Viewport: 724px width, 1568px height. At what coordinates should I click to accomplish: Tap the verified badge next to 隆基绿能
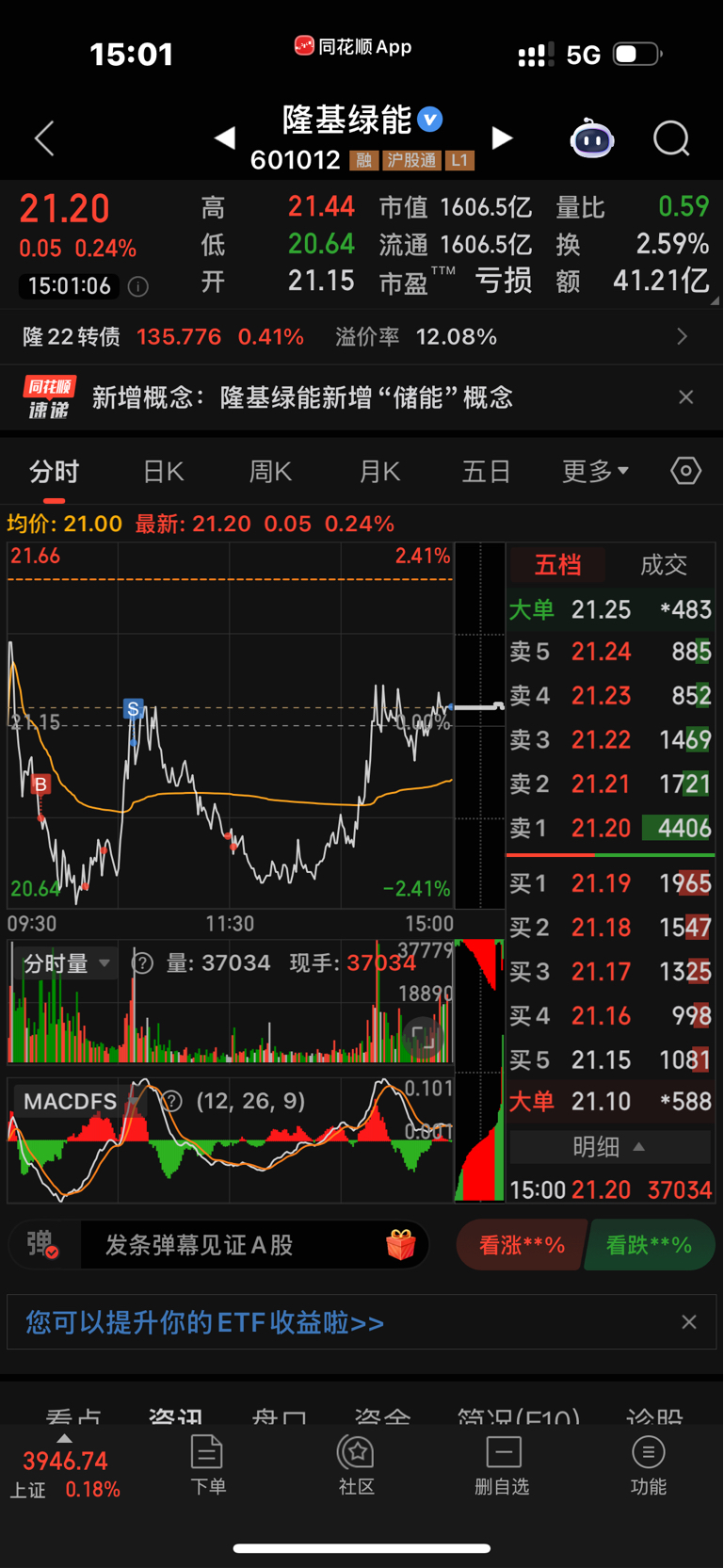click(430, 120)
